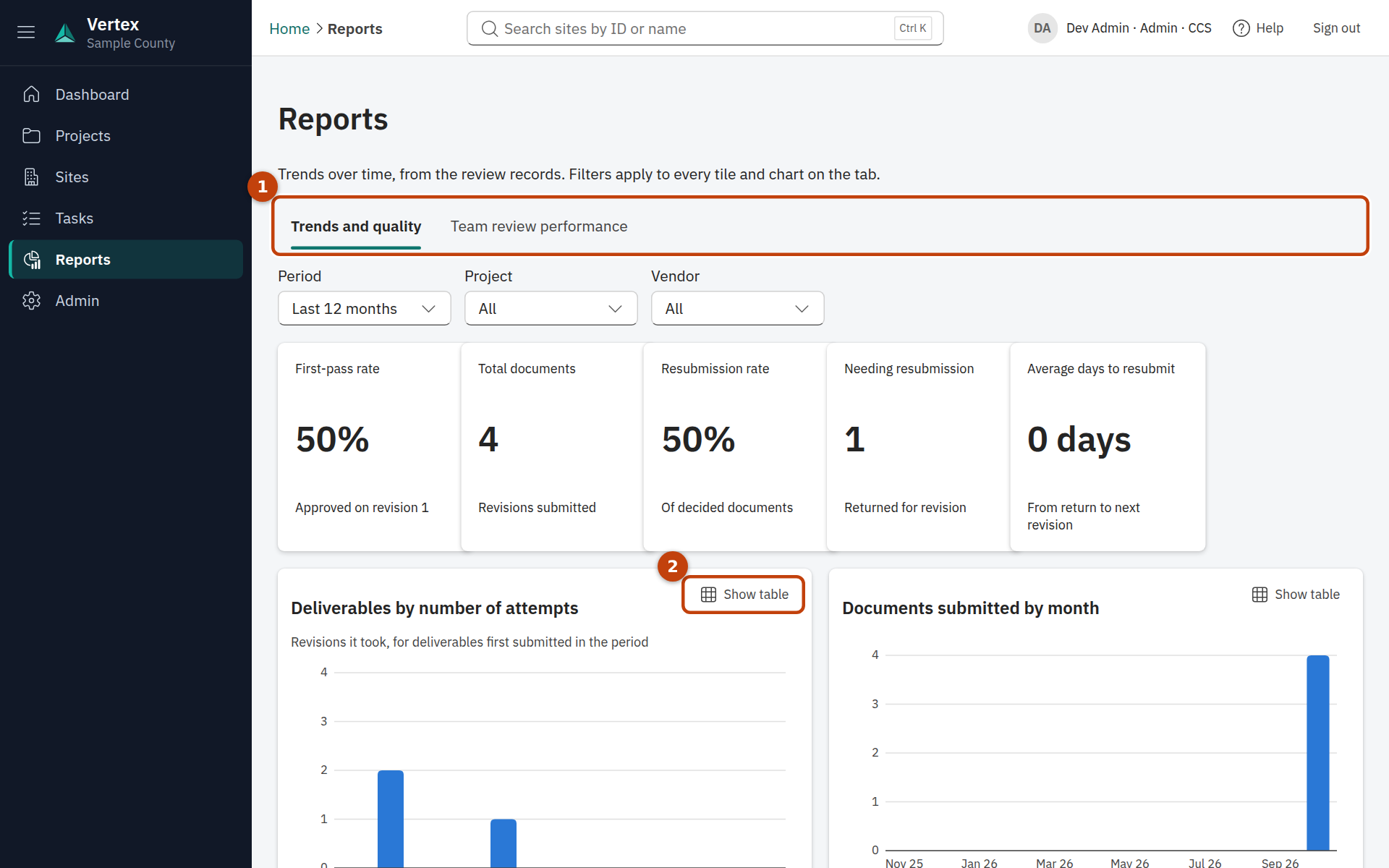The width and height of the screenshot is (1389, 868).
Task: Click 'Documents submitted by month' heading
Action: coord(970,608)
